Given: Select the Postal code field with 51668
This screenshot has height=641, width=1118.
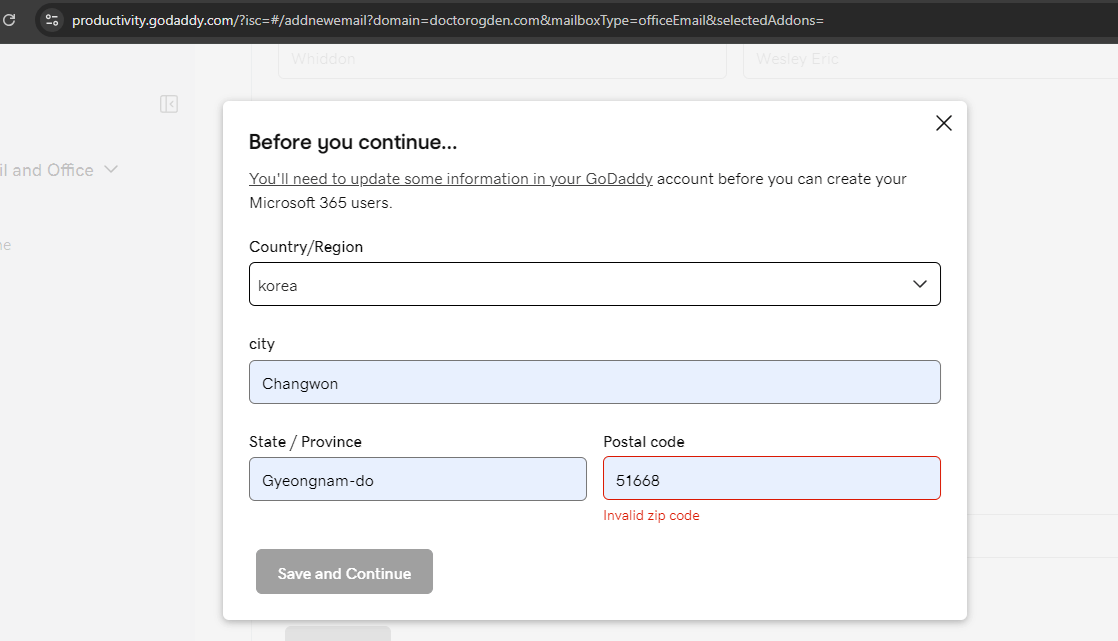Looking at the screenshot, I should pyautogui.click(x=771, y=480).
